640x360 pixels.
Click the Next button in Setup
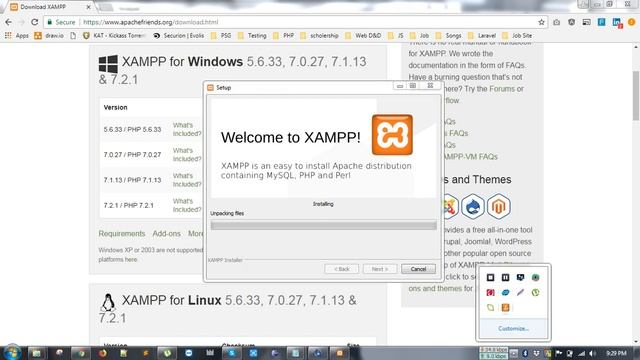coord(380,269)
